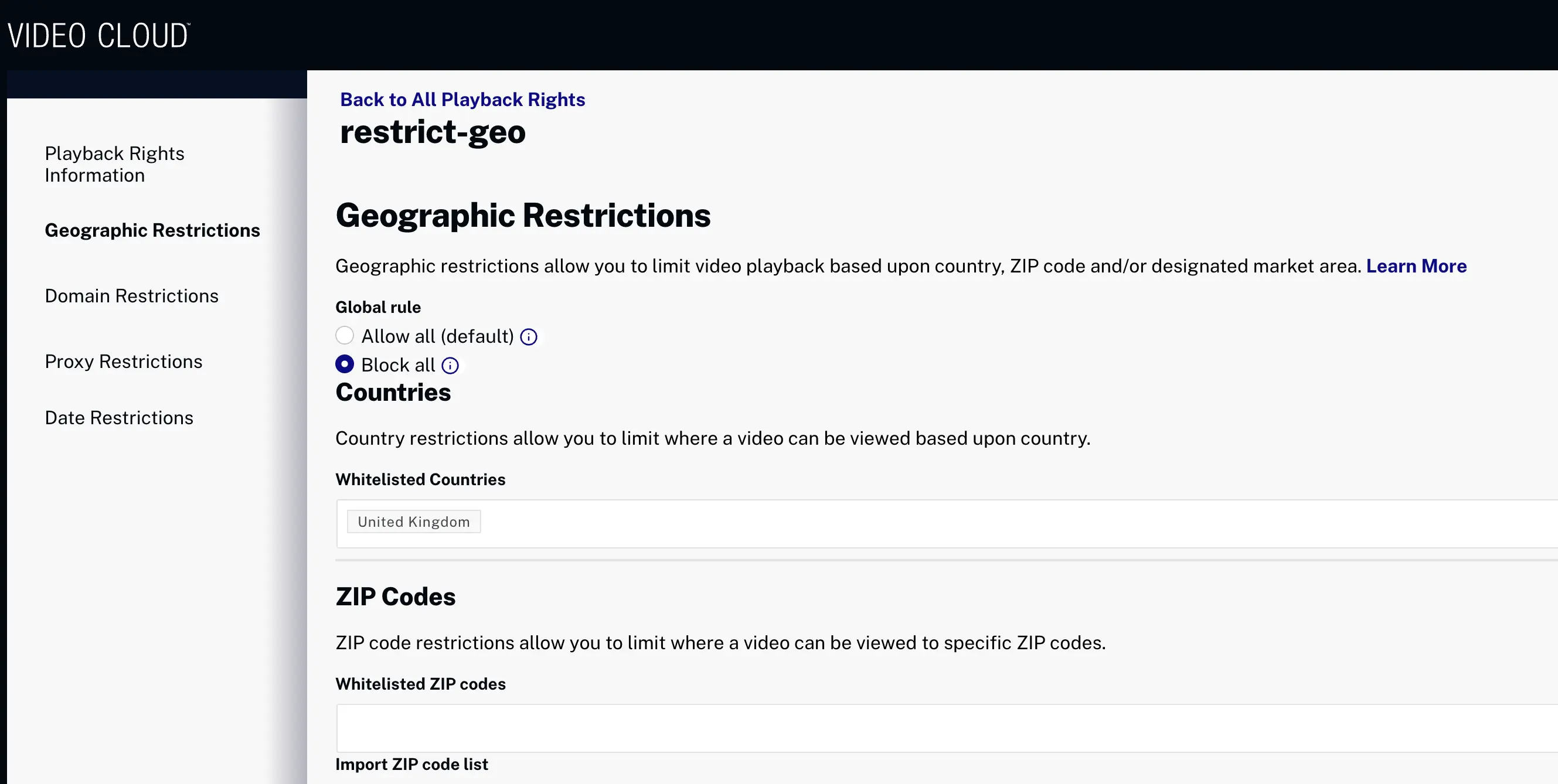1558x784 pixels.
Task: Switch to Domain Restrictions section
Action: [132, 295]
